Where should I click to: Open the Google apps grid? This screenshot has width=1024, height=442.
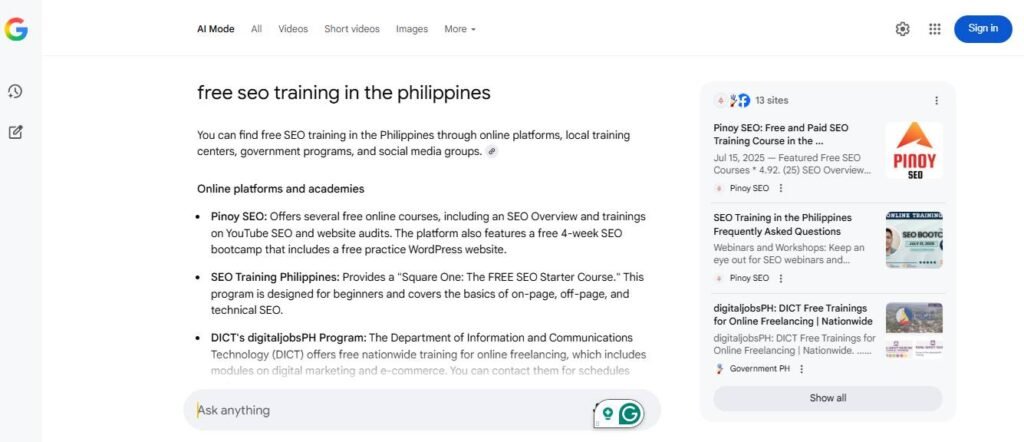coord(935,29)
